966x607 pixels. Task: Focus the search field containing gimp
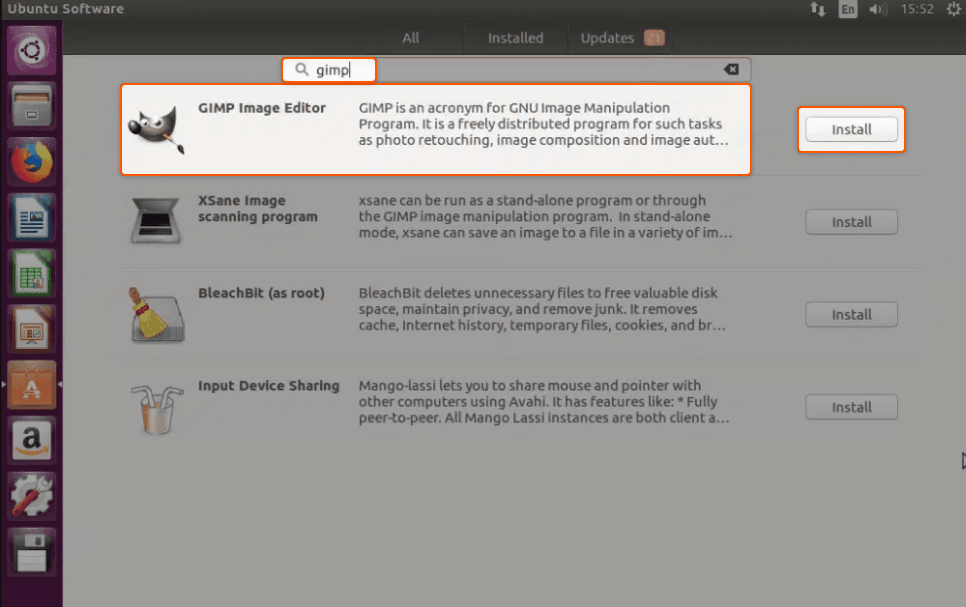(516, 70)
